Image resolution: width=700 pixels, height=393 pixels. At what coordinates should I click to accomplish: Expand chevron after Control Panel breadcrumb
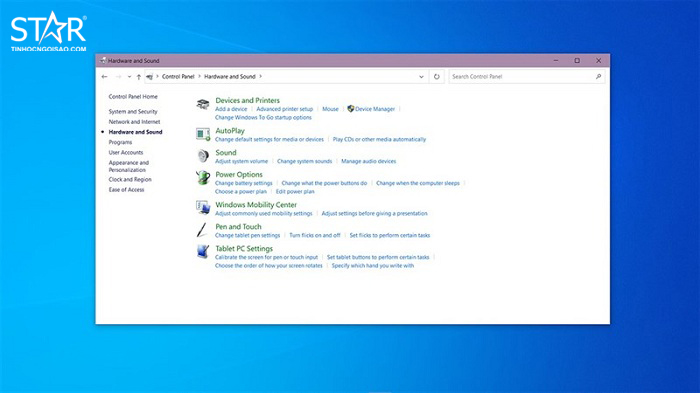[199, 77]
